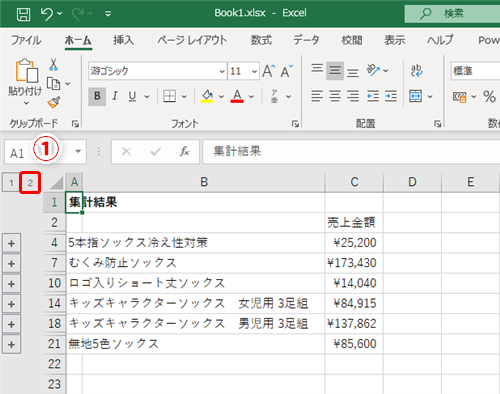Image resolution: width=500 pixels, height=394 pixels.
Task: Click the Increase Indent icon
Action: [391, 96]
